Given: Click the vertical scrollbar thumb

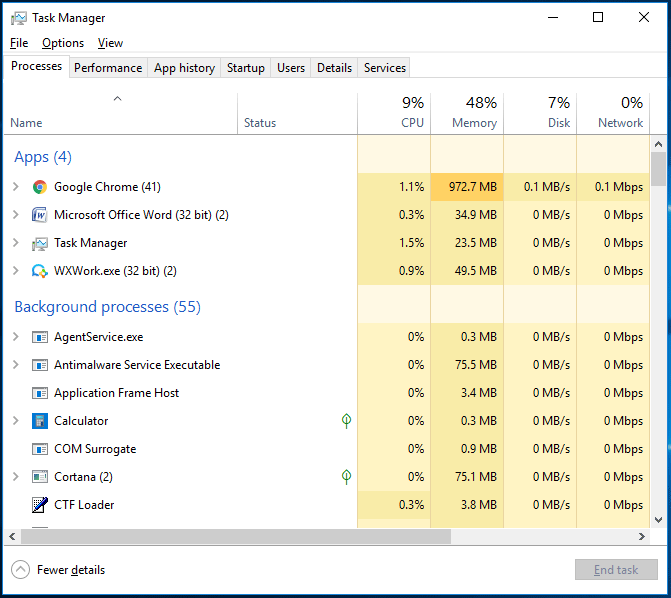Looking at the screenshot, I should click(x=659, y=169).
